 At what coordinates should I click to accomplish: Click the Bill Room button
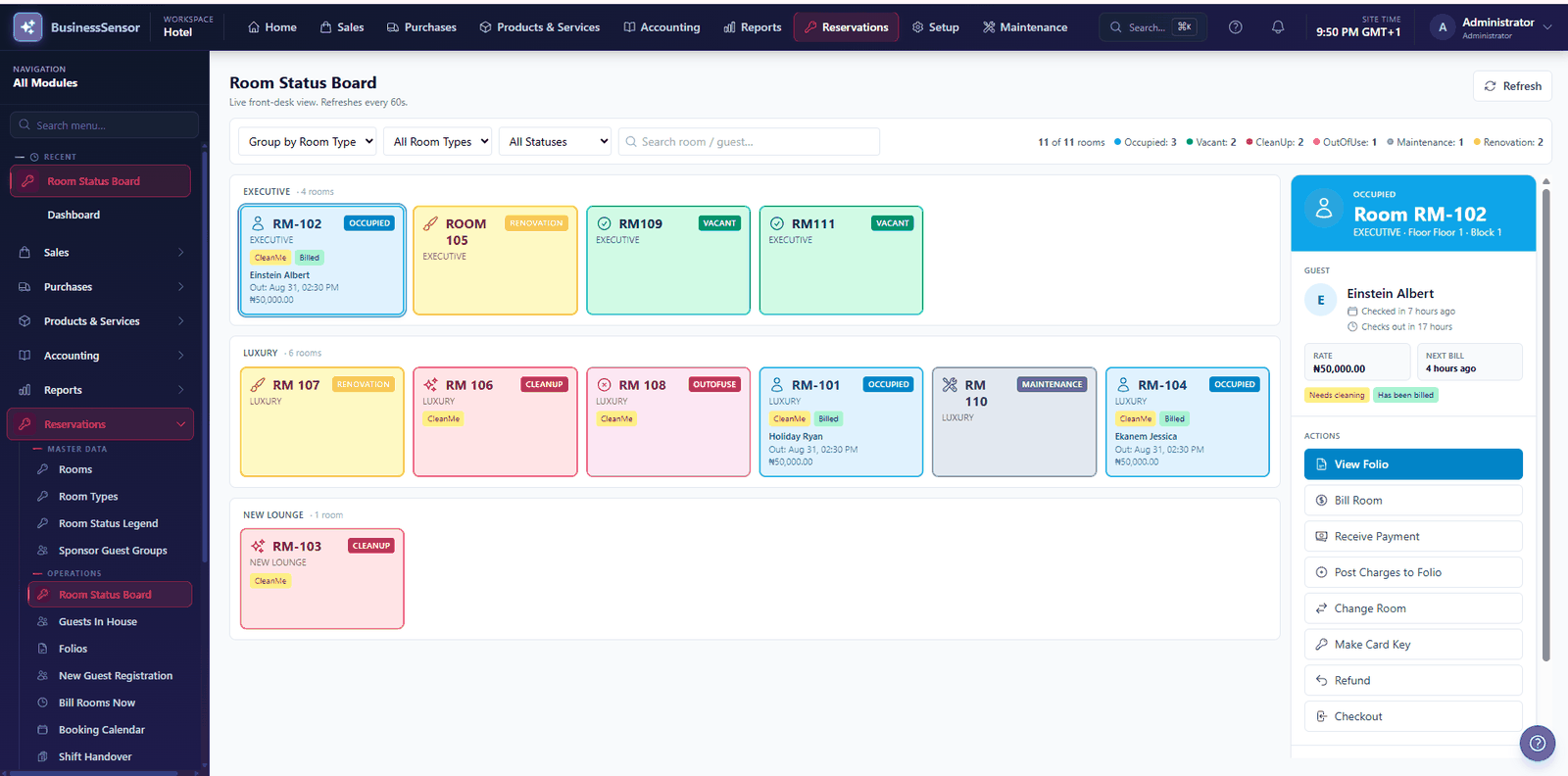click(1413, 501)
